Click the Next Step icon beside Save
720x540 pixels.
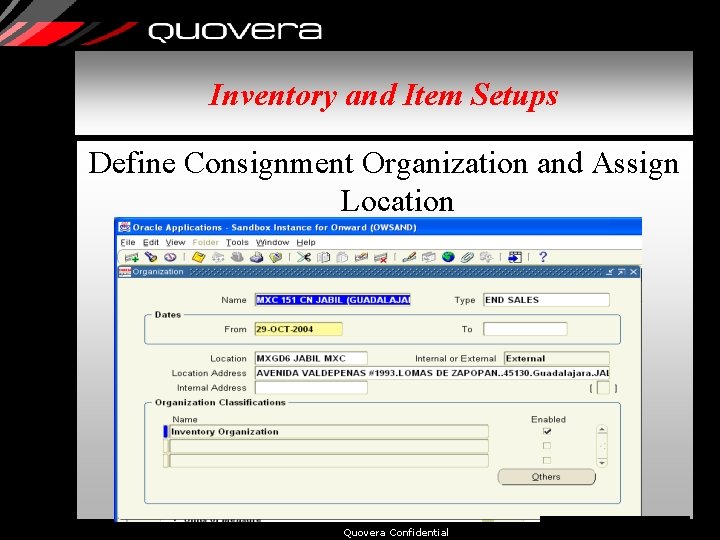tap(218, 257)
